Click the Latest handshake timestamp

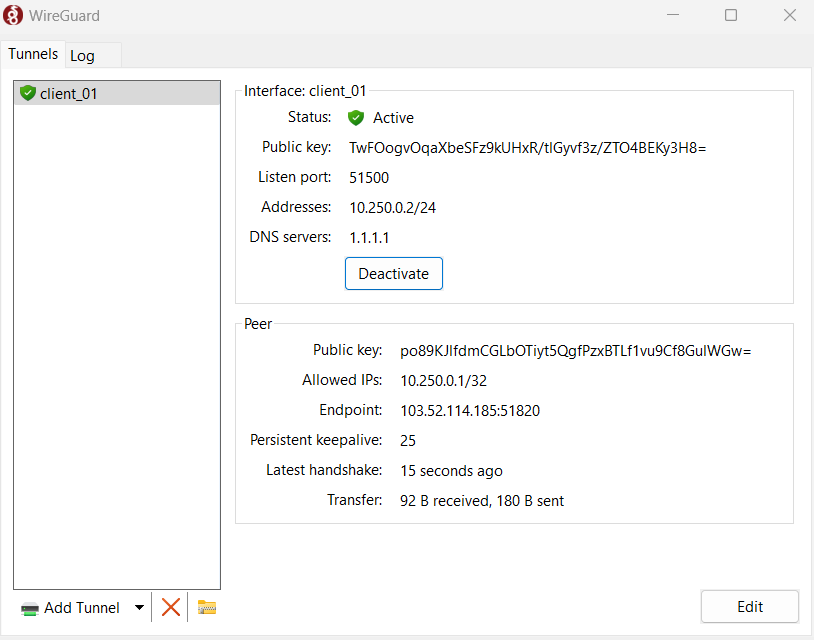(451, 470)
